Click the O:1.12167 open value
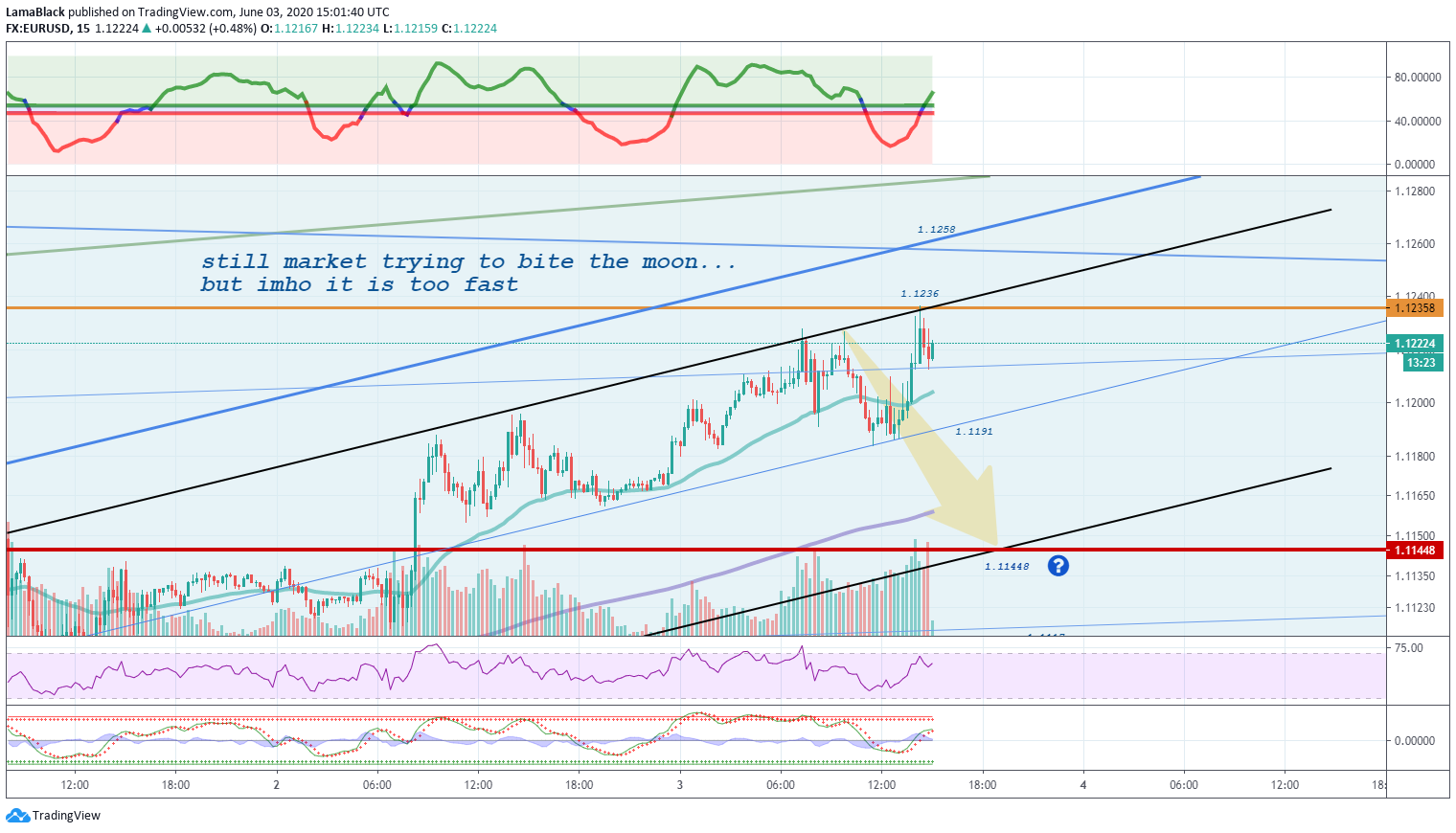Image resolution: width=1456 pixels, height=833 pixels. pyautogui.click(x=289, y=29)
